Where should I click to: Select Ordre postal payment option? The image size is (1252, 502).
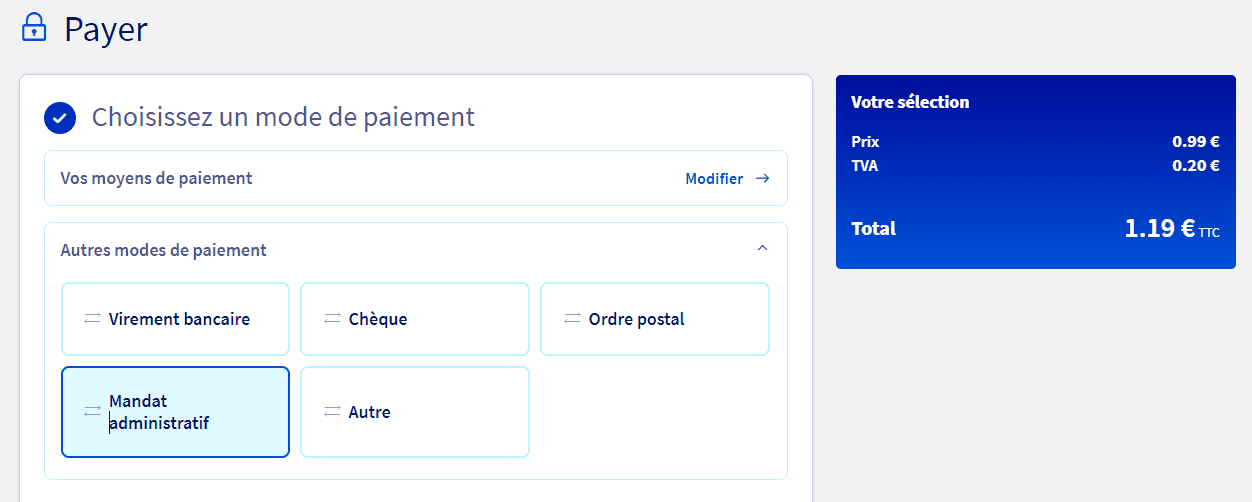[x=655, y=319]
